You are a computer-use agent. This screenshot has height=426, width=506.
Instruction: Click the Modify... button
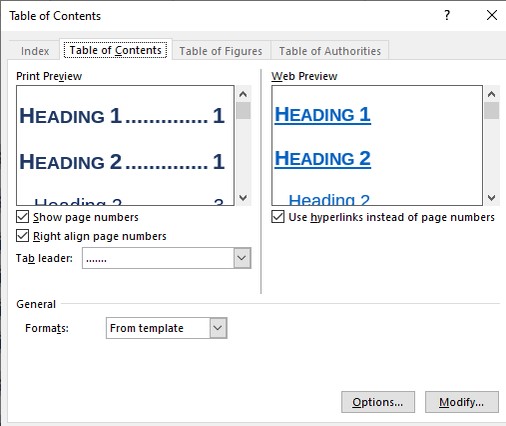click(x=462, y=402)
